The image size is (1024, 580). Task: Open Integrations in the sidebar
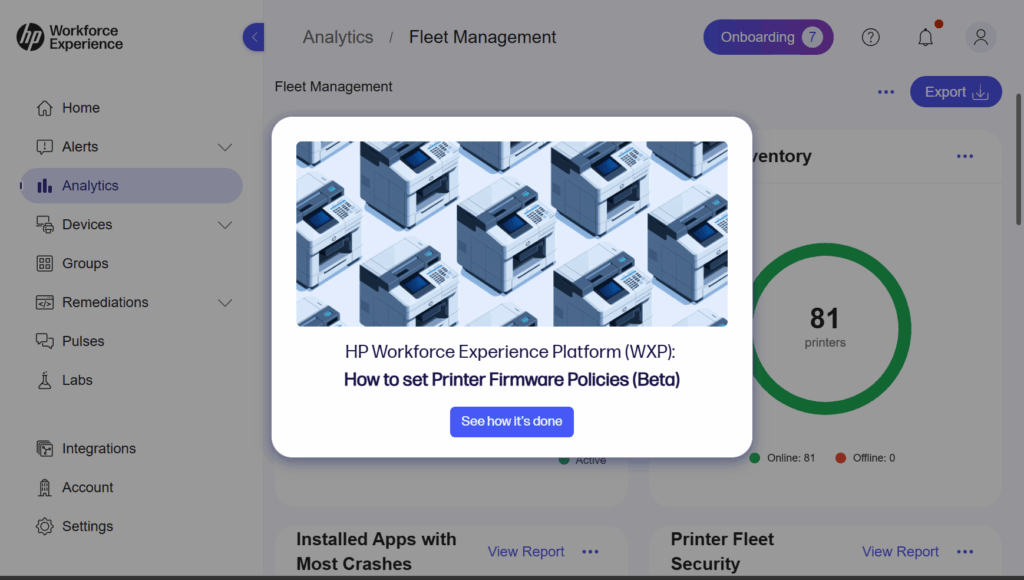point(98,449)
